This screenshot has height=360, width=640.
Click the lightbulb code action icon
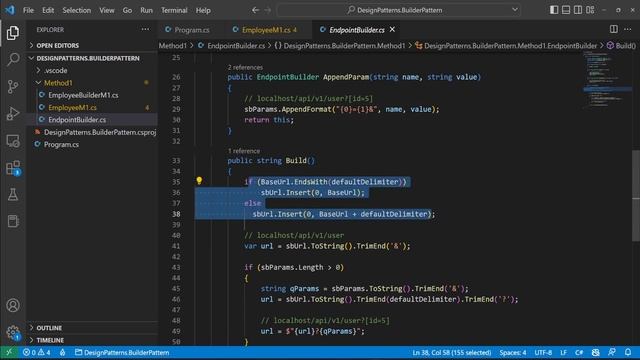[x=199, y=180]
